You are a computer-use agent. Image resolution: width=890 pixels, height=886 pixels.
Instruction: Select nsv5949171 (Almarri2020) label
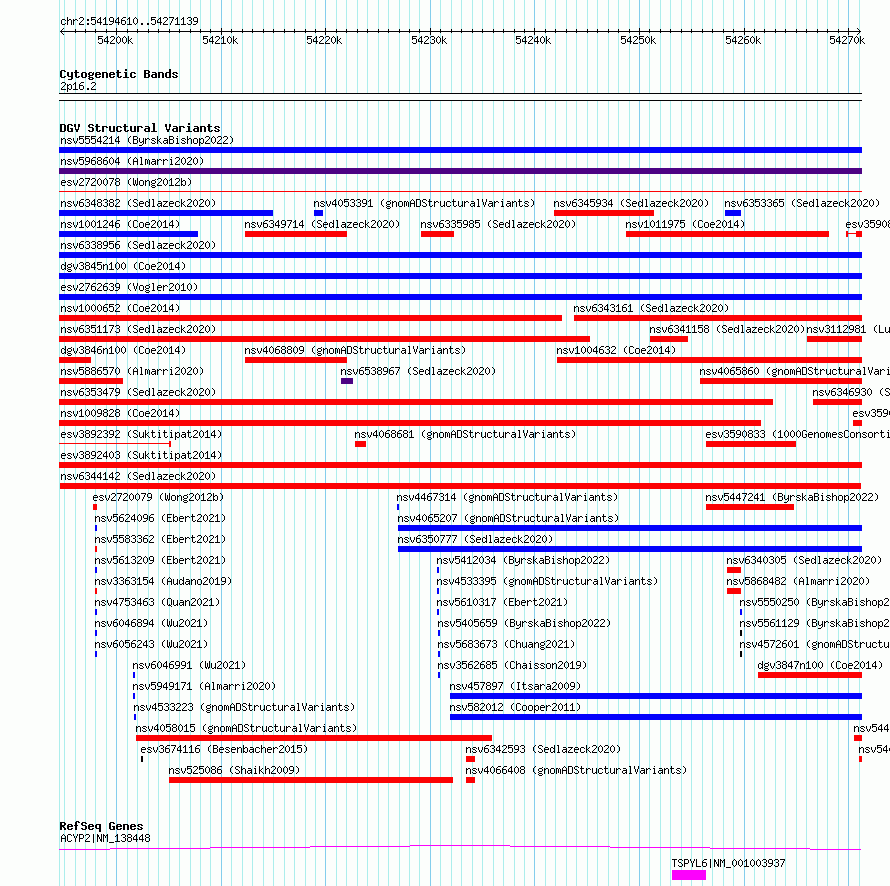pos(204,686)
